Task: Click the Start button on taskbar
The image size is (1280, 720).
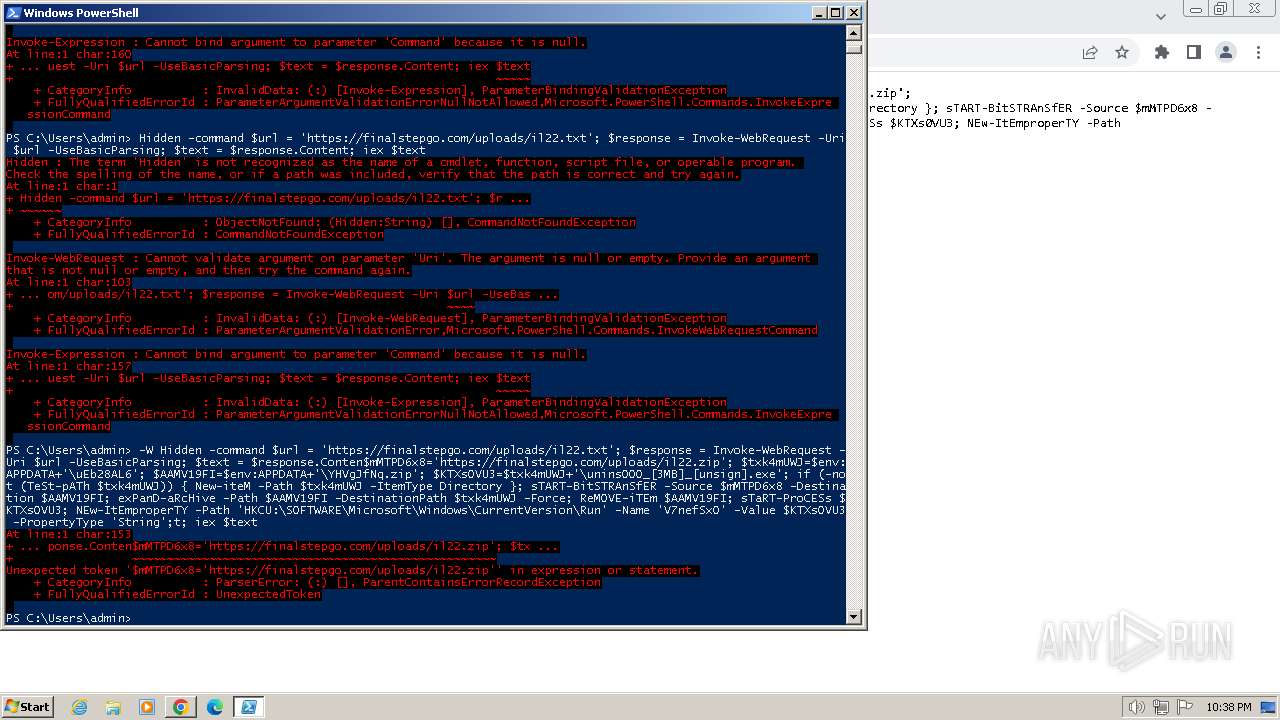Action: tap(27, 707)
